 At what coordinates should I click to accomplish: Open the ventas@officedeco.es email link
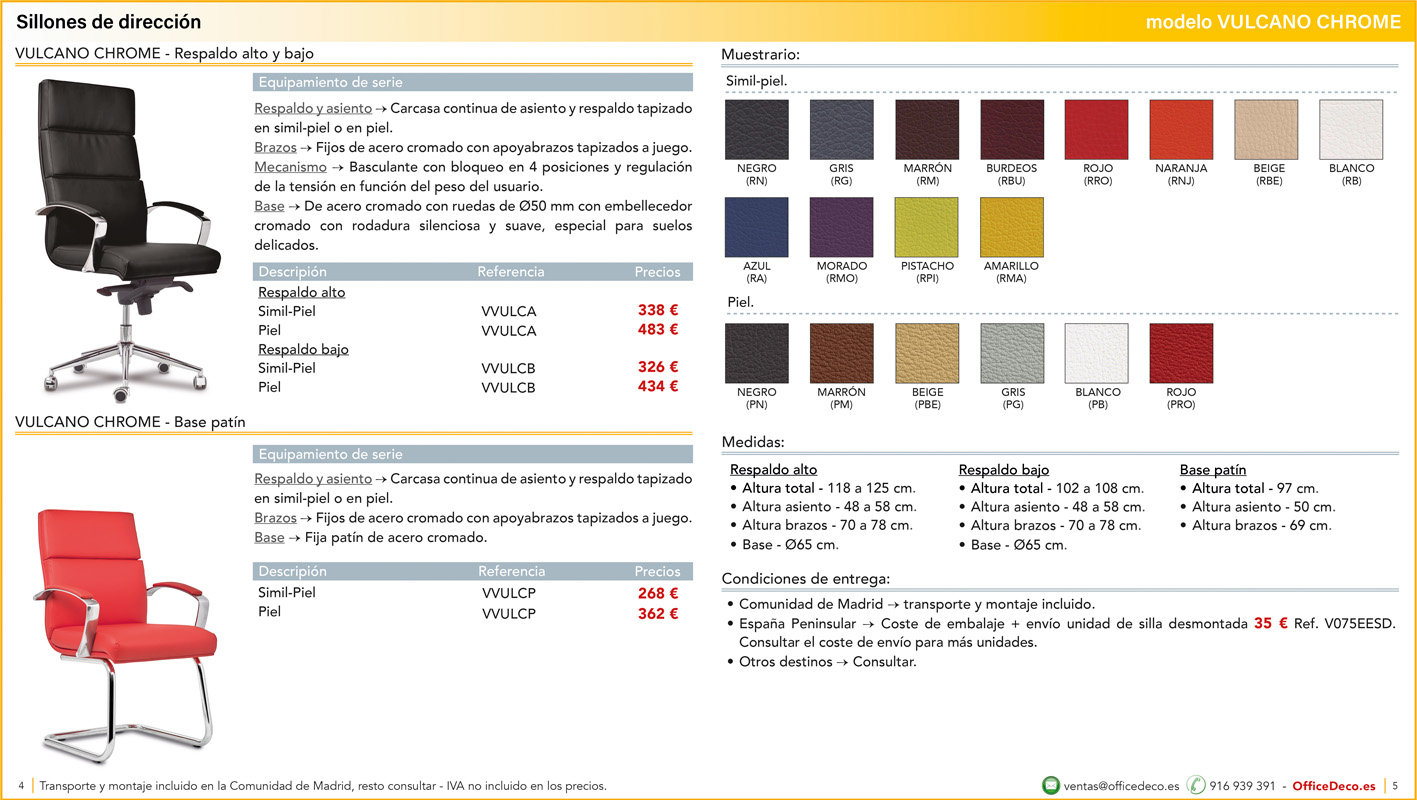pyautogui.click(x=1121, y=786)
